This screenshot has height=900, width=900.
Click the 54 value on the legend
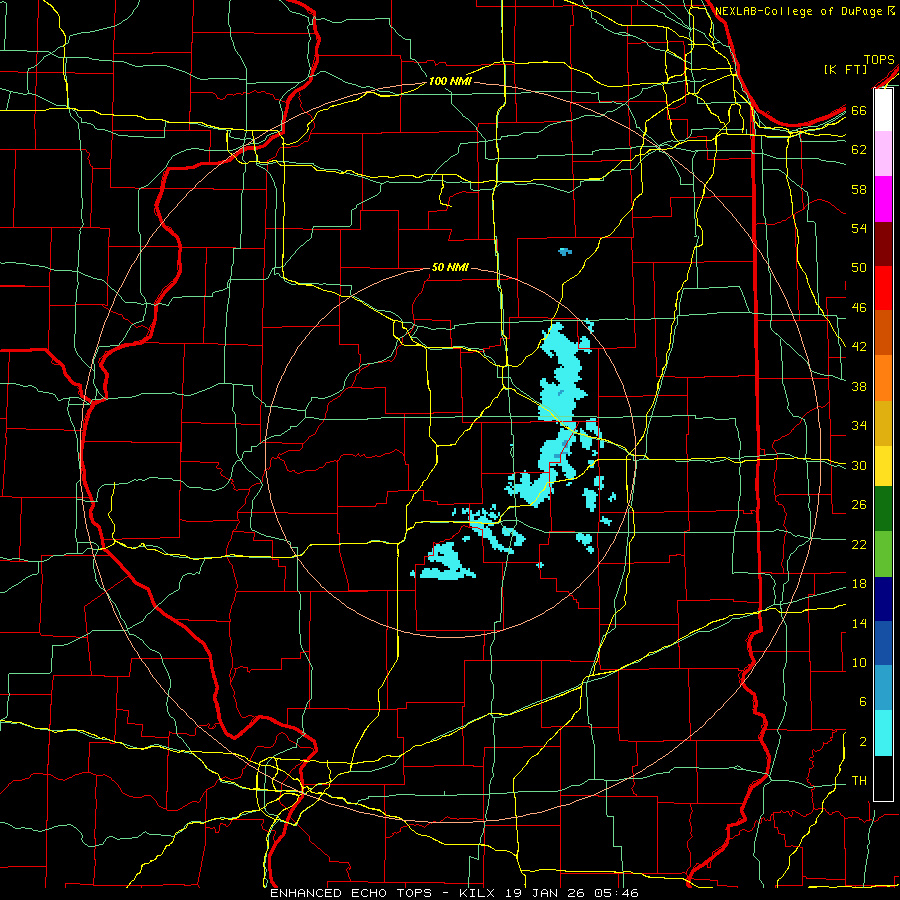click(859, 228)
